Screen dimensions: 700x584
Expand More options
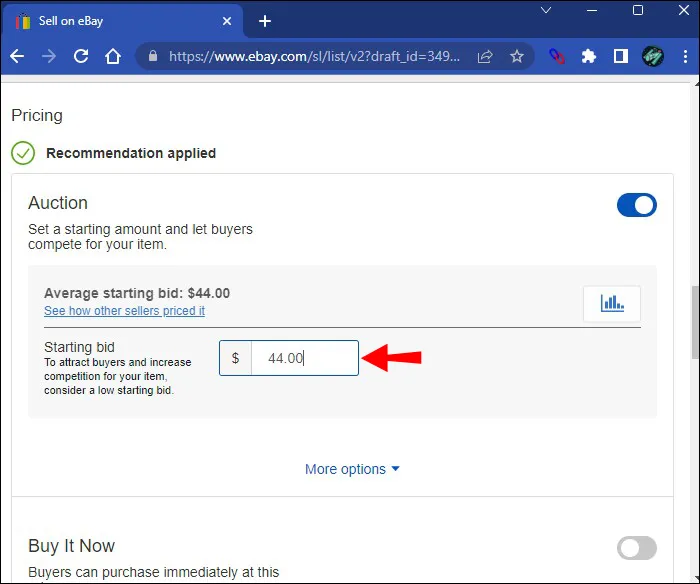tap(352, 469)
